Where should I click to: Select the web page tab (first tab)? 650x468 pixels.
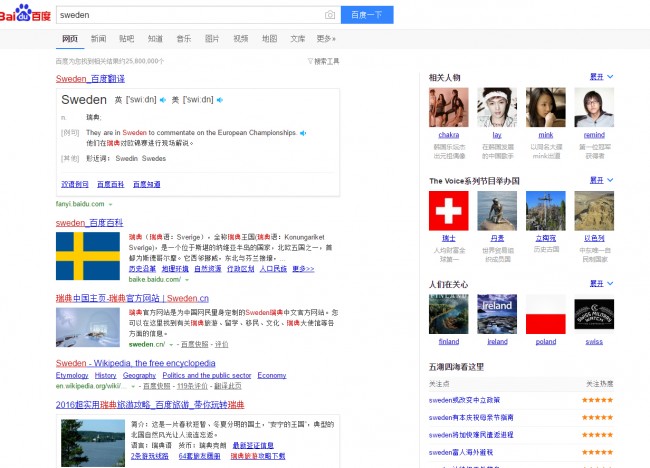click(70, 39)
